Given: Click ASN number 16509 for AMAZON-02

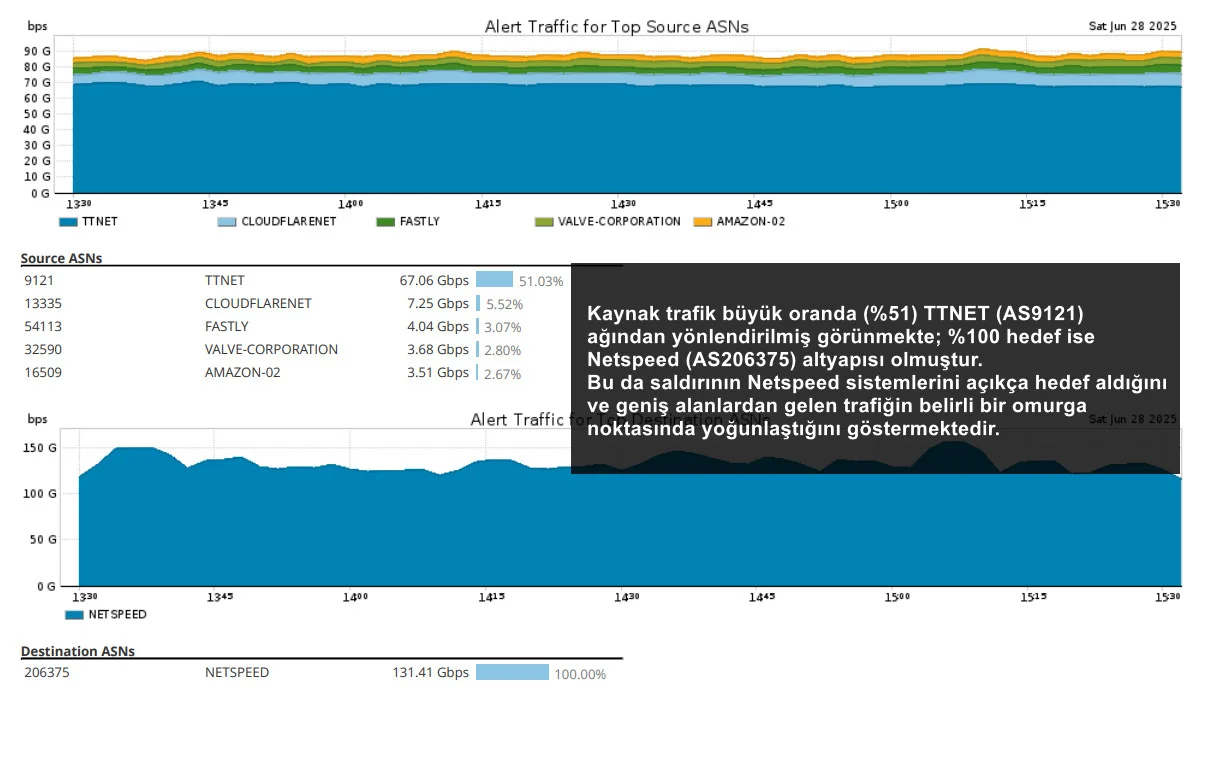Looking at the screenshot, I should point(41,372).
